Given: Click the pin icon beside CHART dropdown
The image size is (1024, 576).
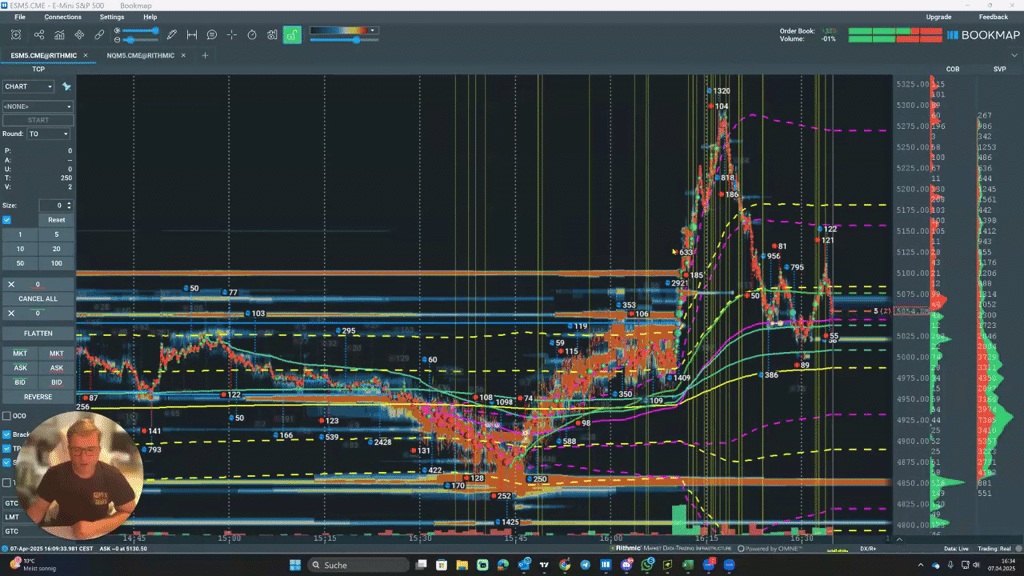Looking at the screenshot, I should pos(66,86).
